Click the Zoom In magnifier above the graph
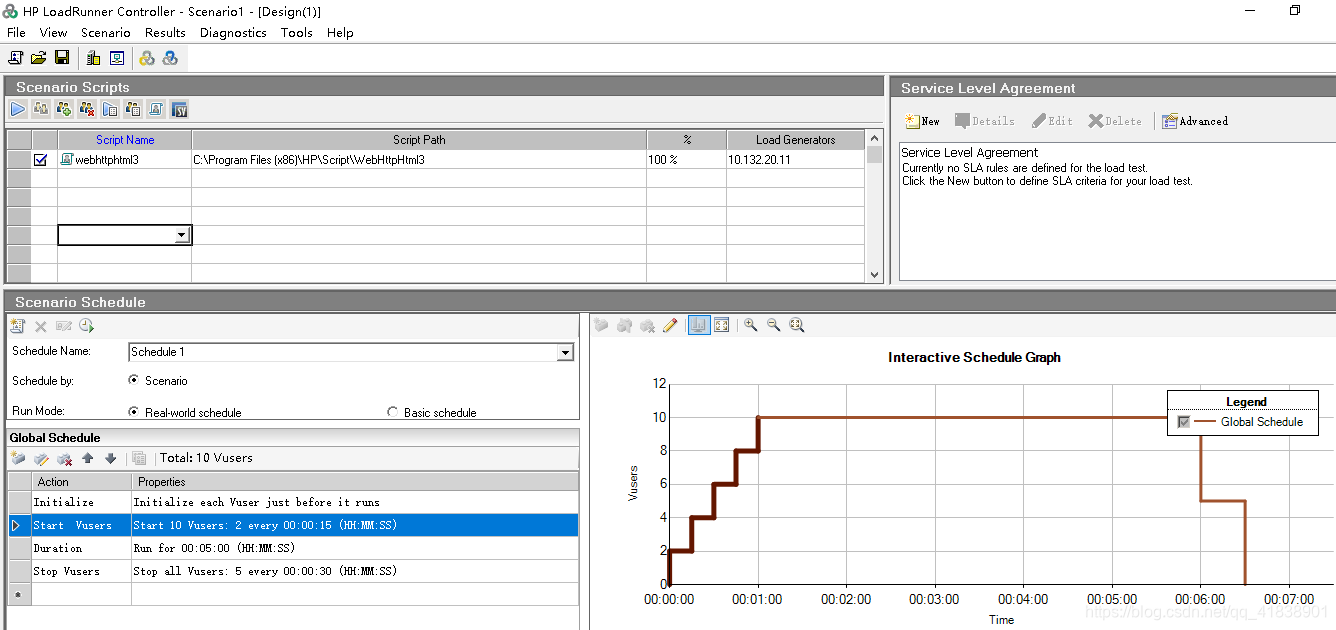The height and width of the screenshot is (630, 1336). point(751,325)
